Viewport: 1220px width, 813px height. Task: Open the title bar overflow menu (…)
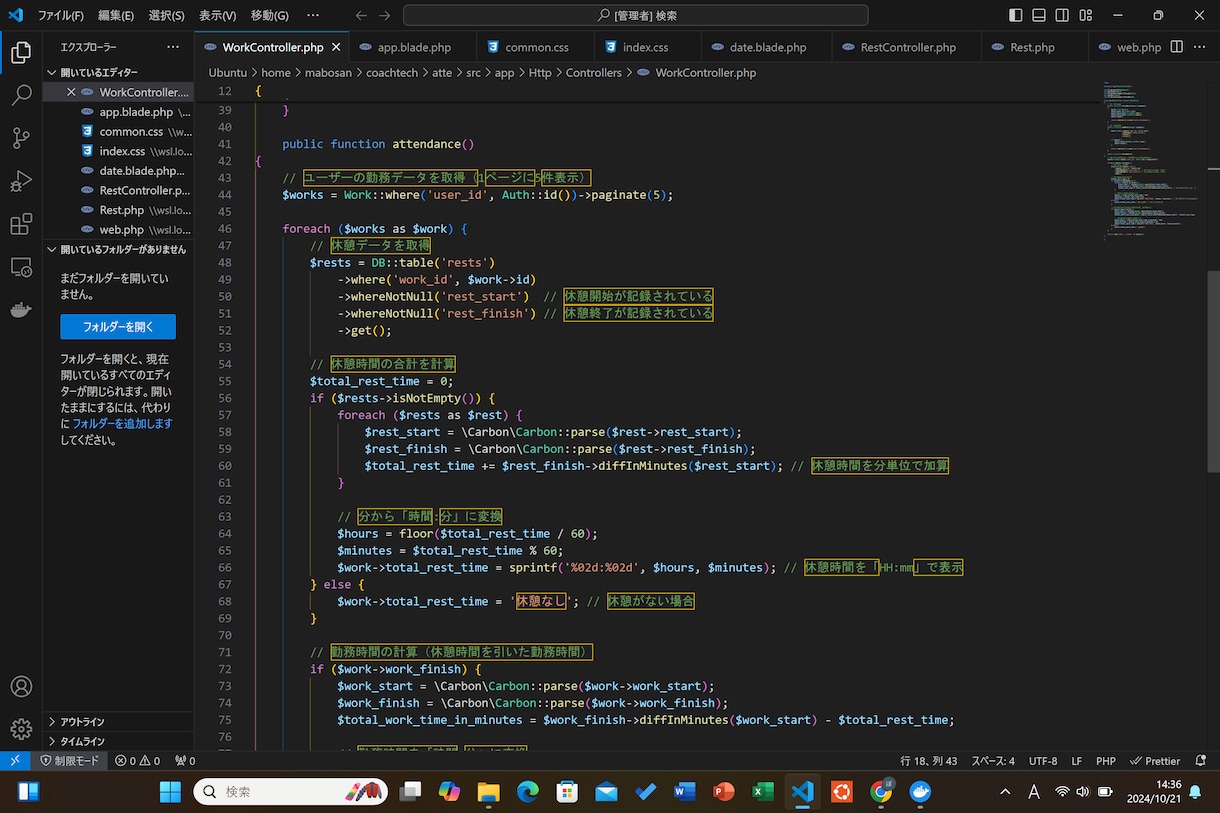click(313, 15)
